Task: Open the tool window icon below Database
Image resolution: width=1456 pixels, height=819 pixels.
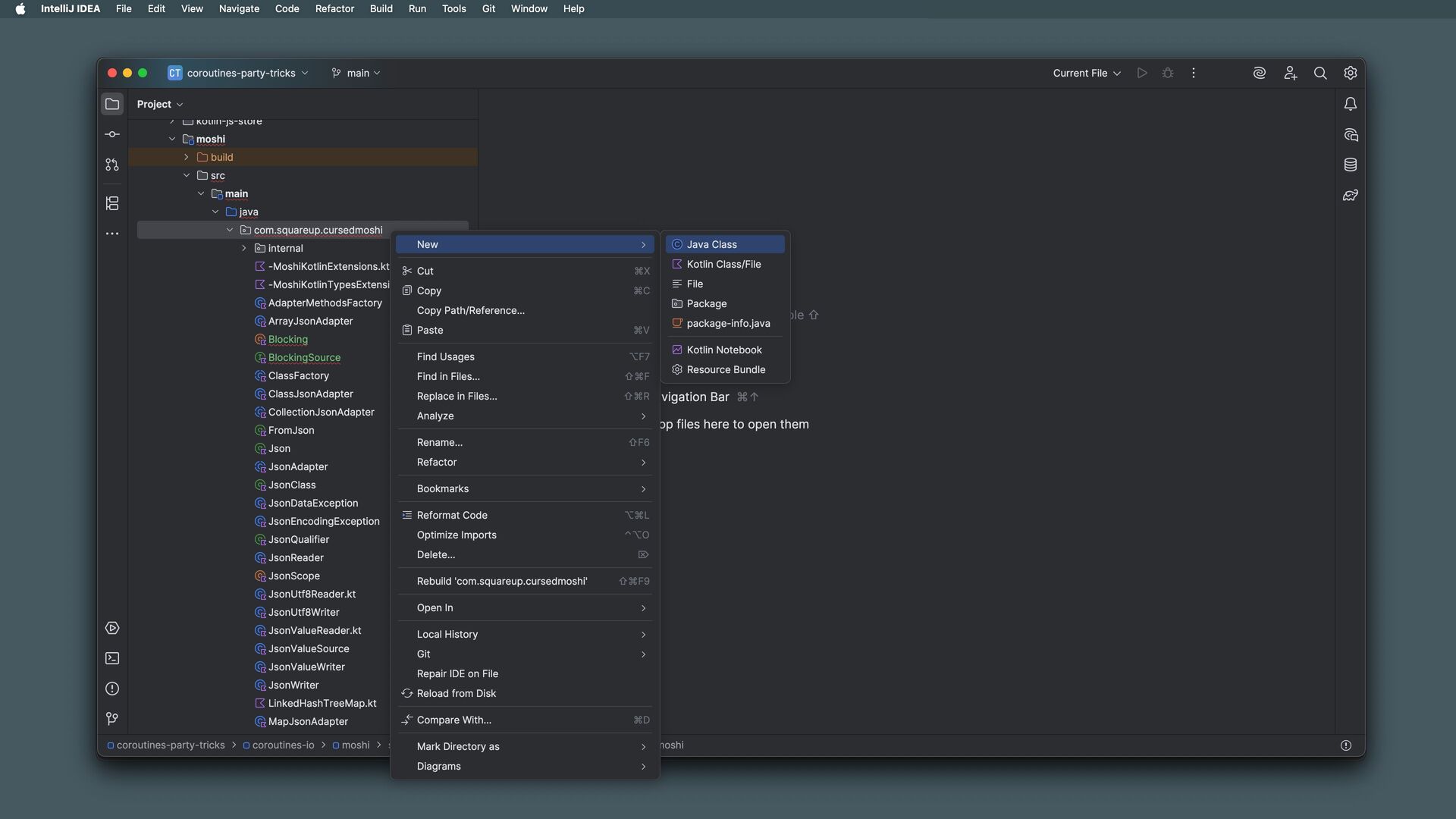Action: (1351, 195)
